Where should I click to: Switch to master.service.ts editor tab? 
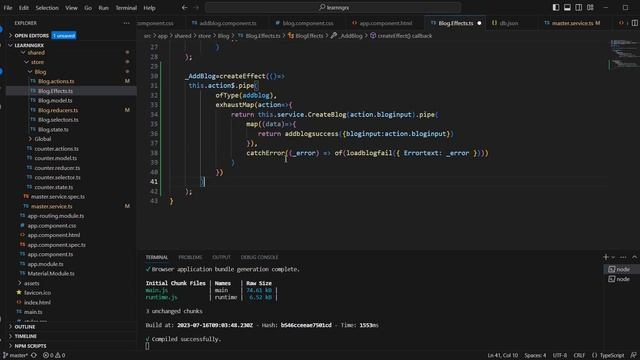572,23
